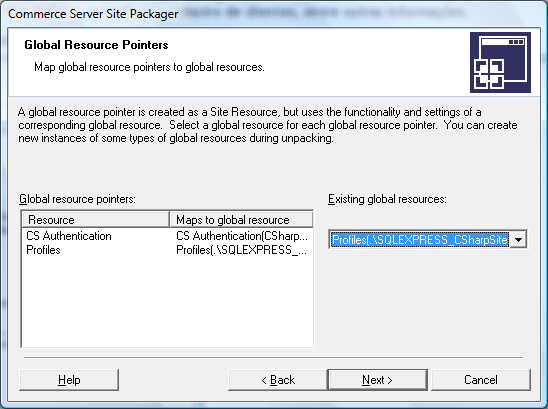Click the Profiles(.\SQLEXPRESS_... mapping cell
548x409 pixels.
[x=241, y=250]
